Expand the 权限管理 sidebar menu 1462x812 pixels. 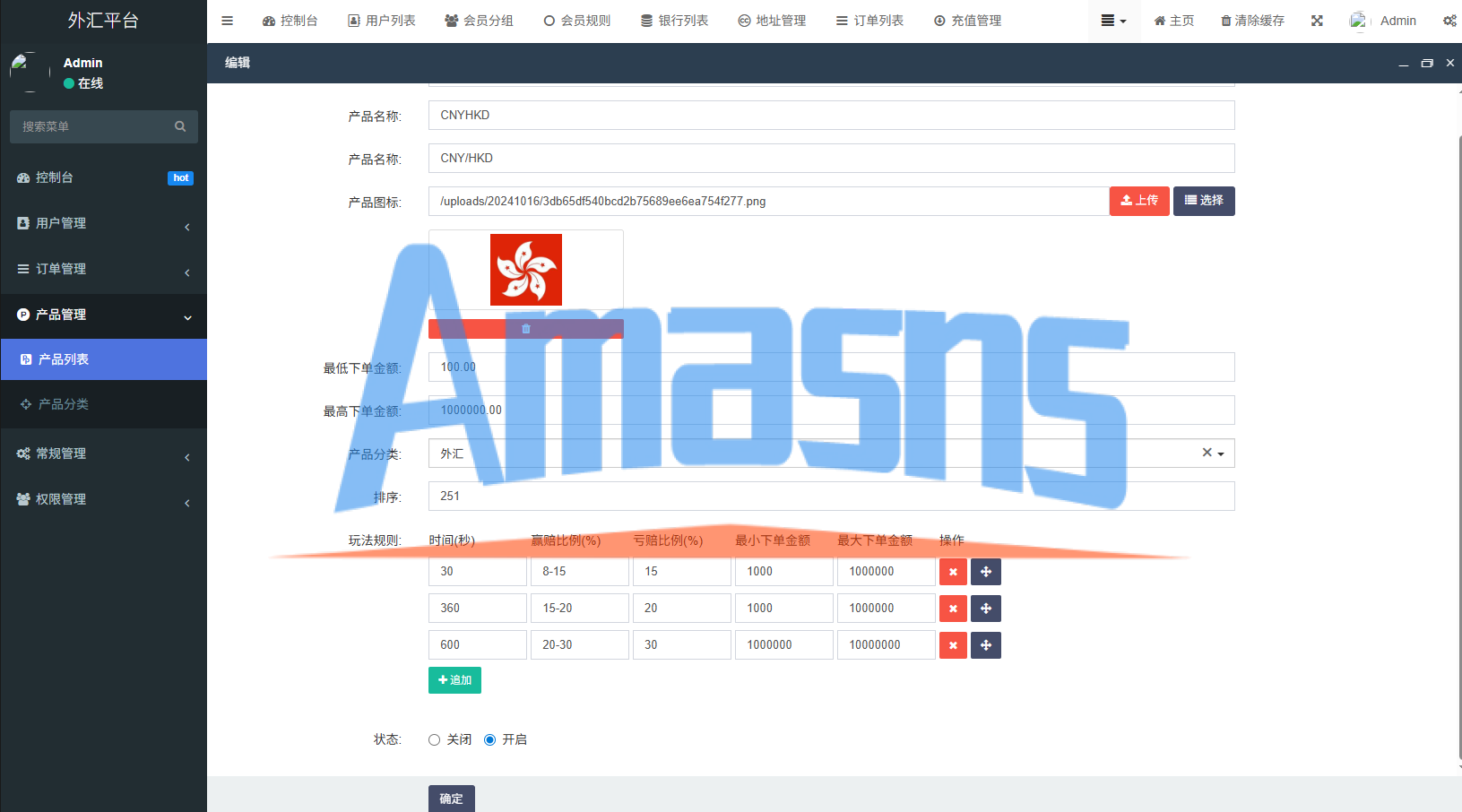click(104, 499)
